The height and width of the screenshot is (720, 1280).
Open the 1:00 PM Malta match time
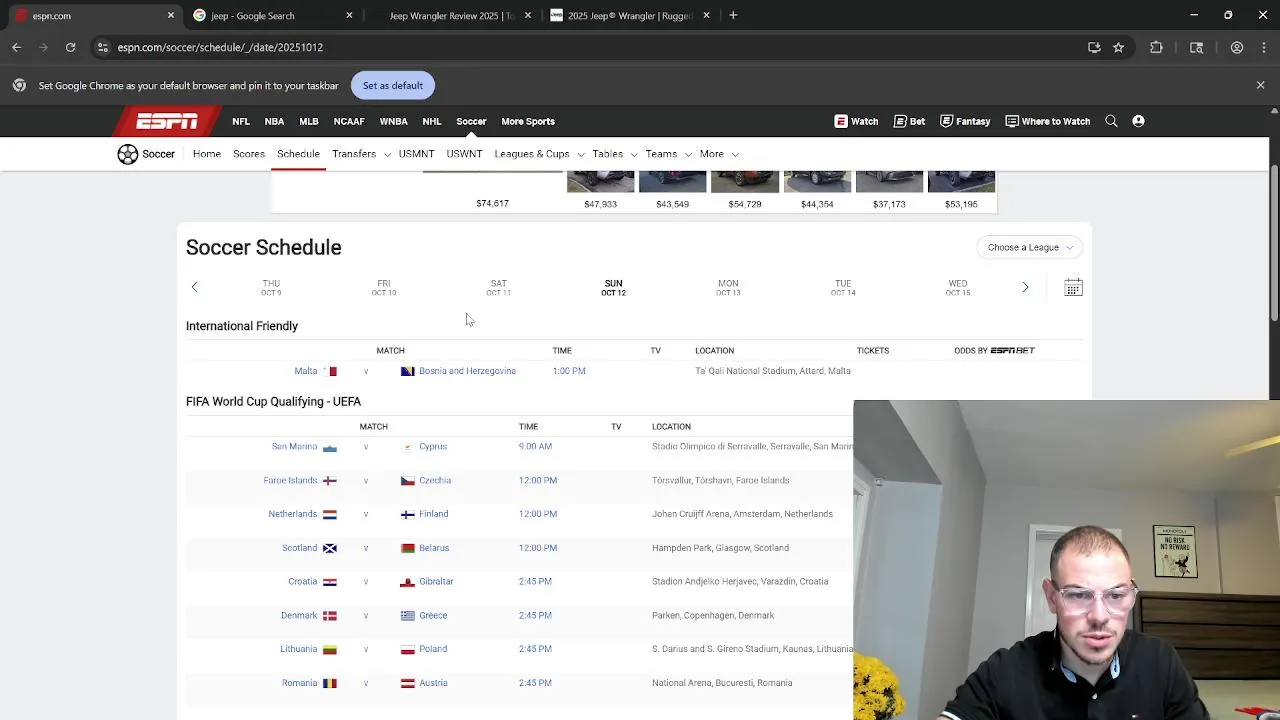point(569,371)
